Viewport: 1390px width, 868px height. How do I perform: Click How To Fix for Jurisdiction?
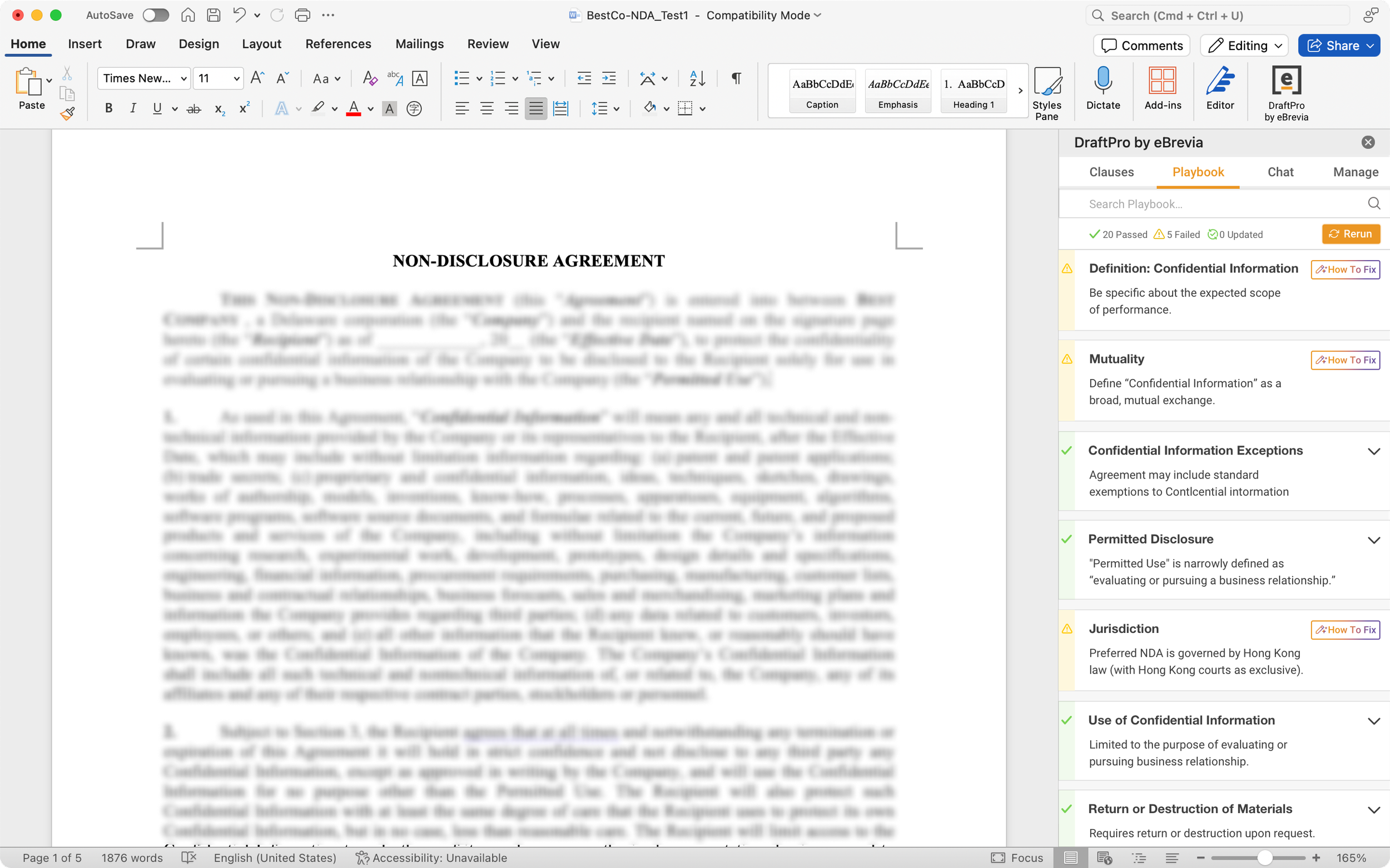[1345, 630]
